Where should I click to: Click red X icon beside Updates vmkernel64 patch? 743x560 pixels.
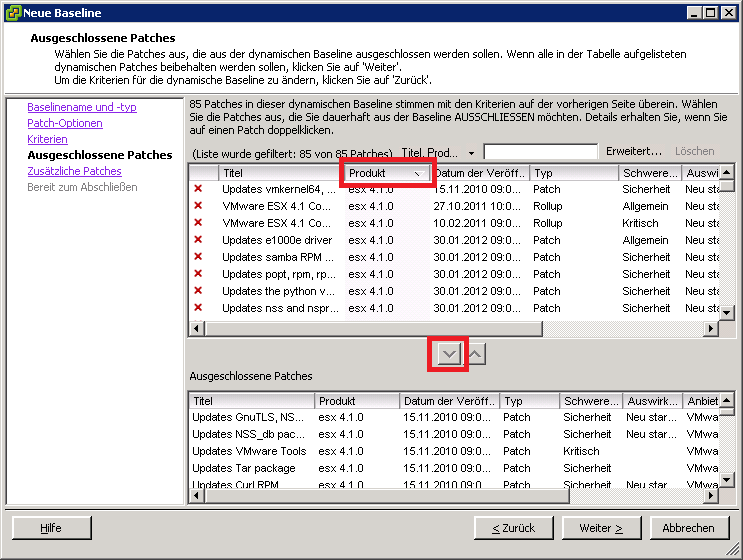tap(198, 189)
